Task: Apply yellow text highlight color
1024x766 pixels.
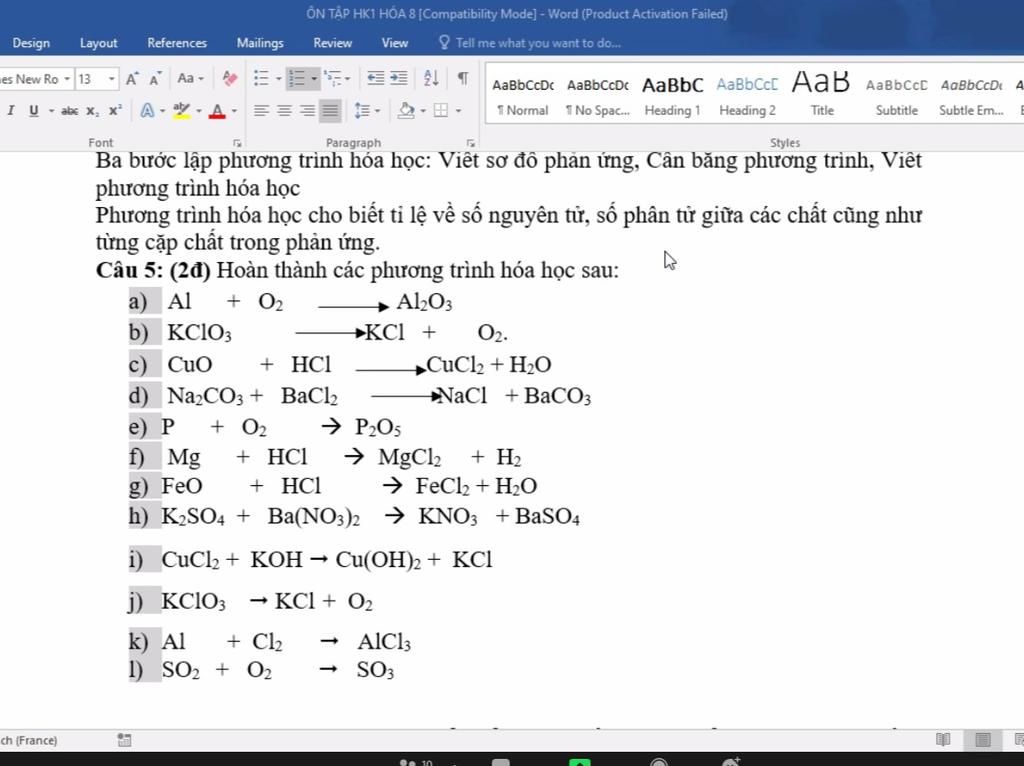Action: tap(182, 110)
